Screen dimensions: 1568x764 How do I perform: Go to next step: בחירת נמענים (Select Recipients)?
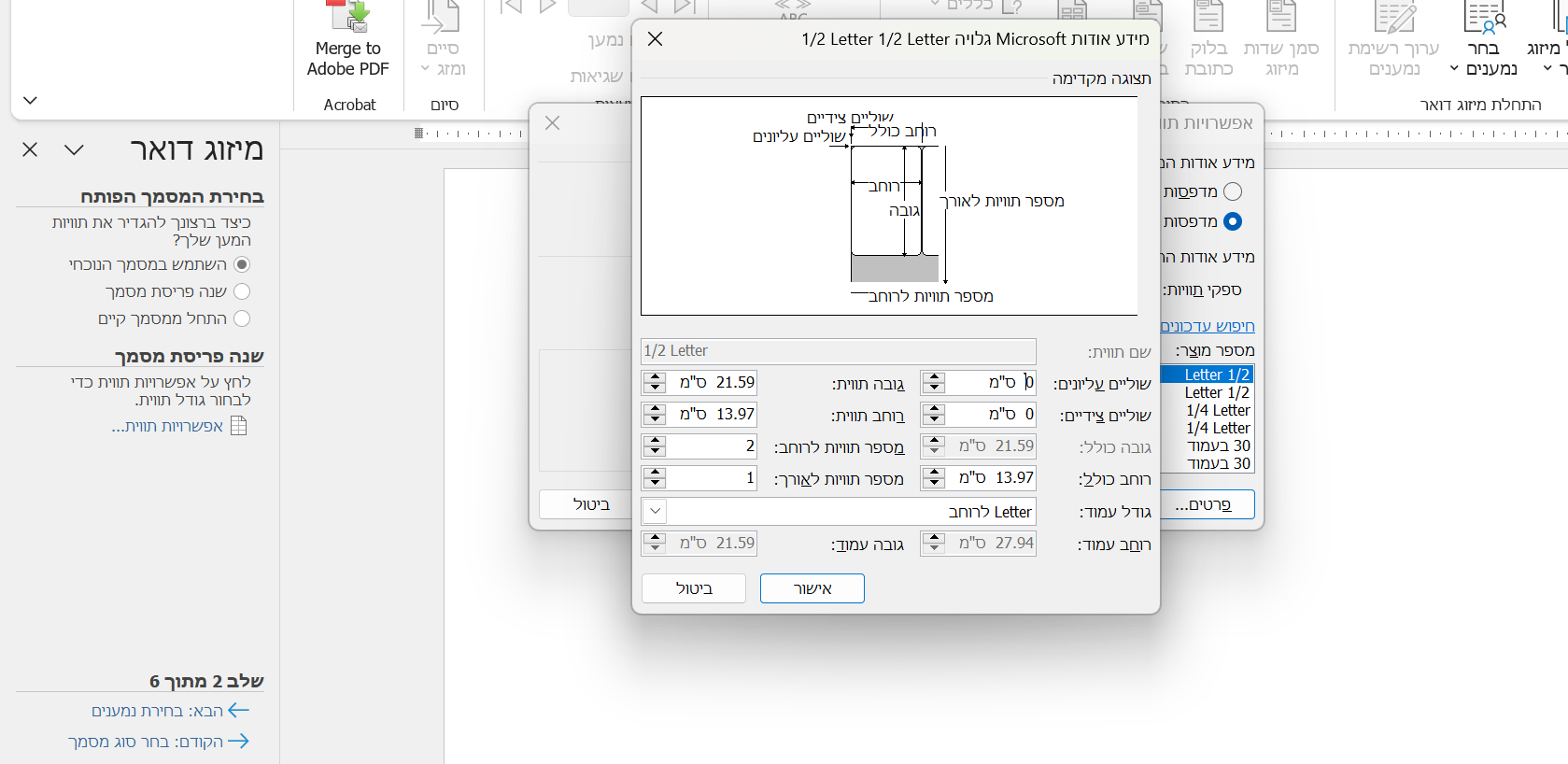[171, 711]
